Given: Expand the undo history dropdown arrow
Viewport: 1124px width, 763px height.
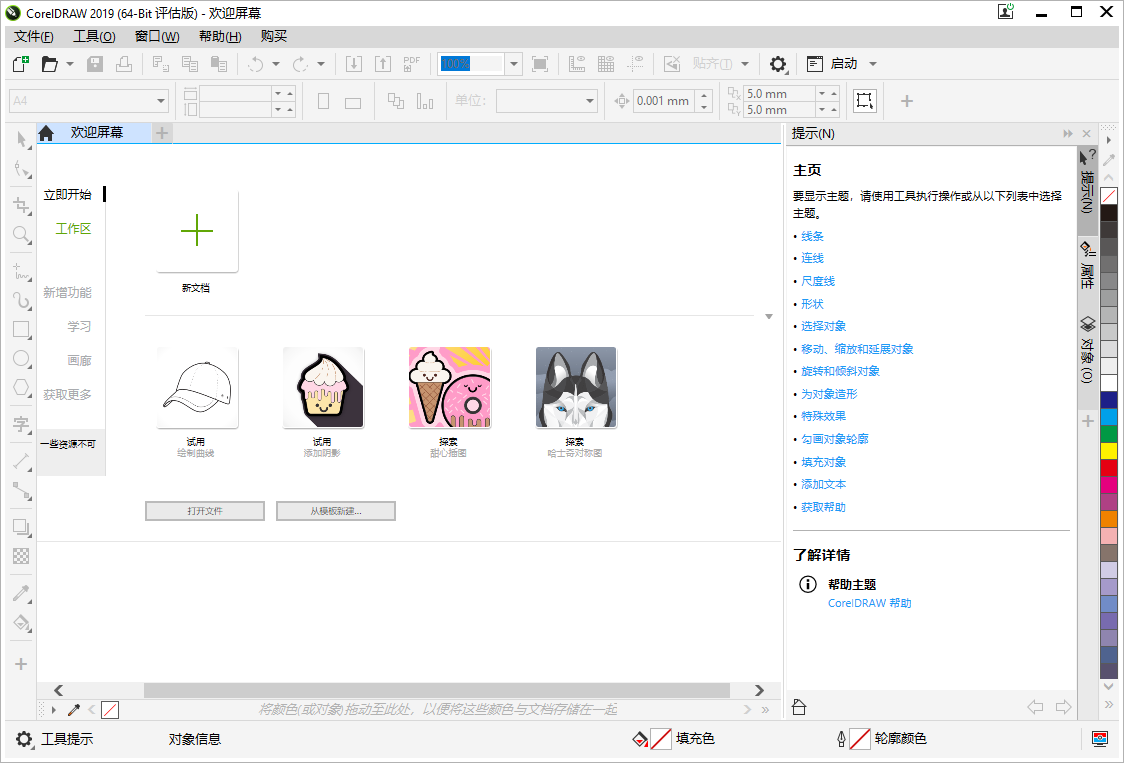Looking at the screenshot, I should tap(275, 64).
